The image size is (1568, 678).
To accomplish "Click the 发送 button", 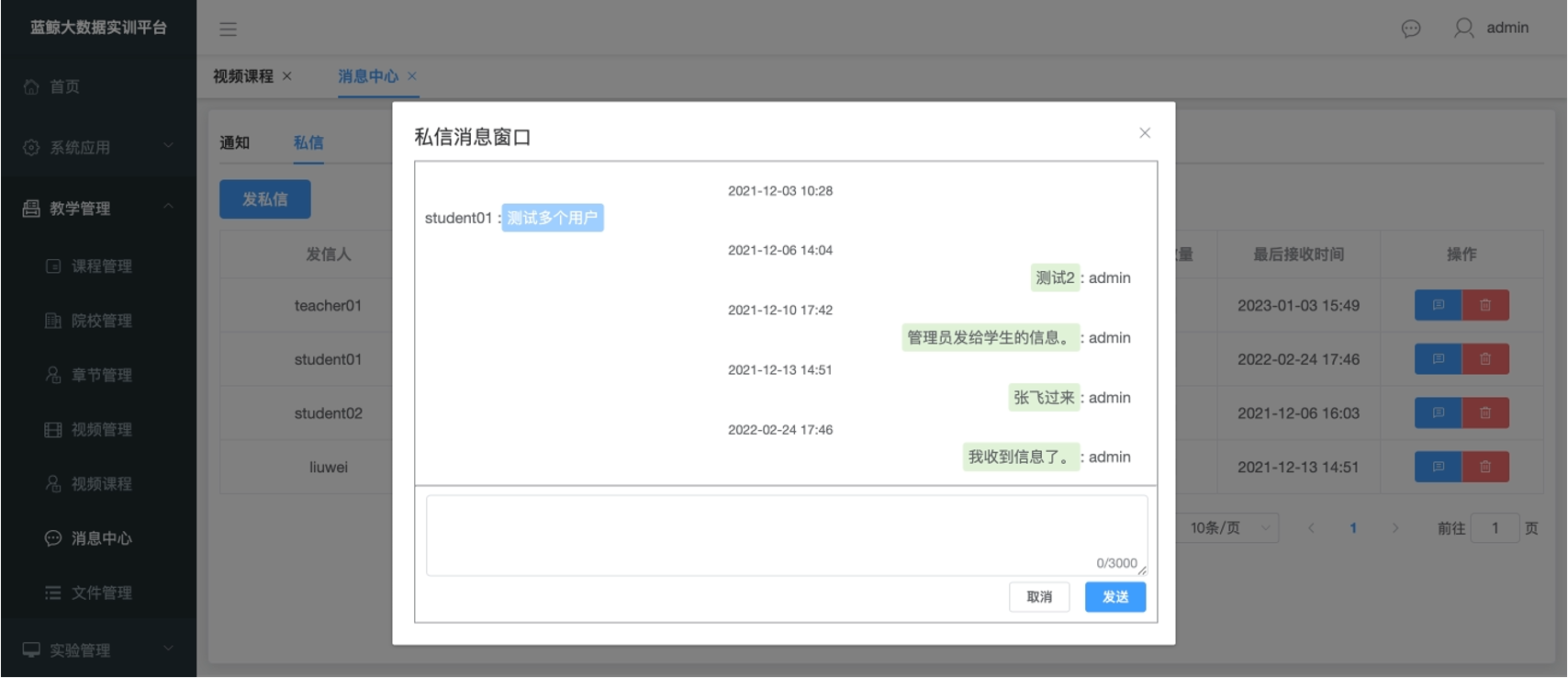I will click(x=1114, y=597).
